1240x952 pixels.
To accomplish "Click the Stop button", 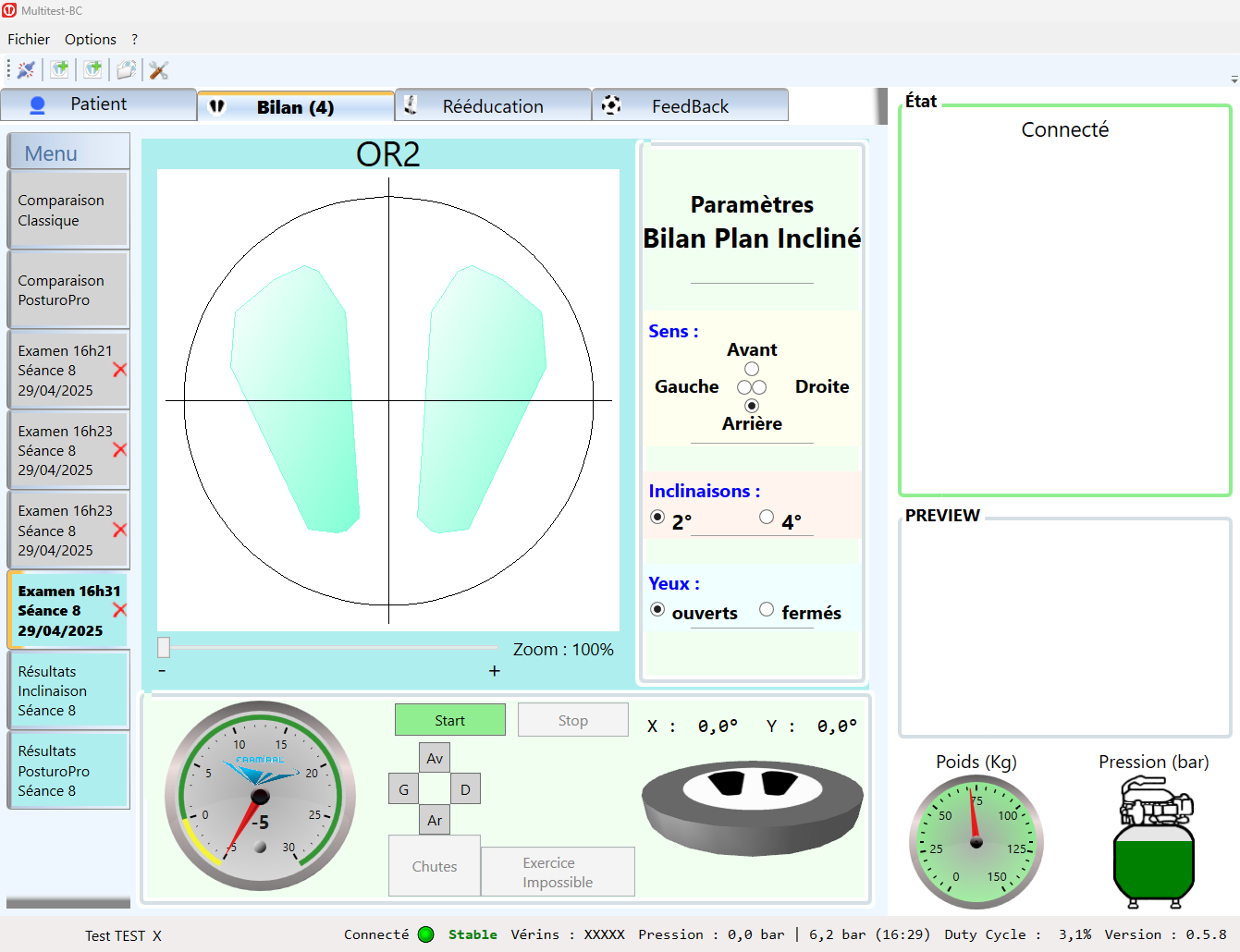I will pos(573,720).
